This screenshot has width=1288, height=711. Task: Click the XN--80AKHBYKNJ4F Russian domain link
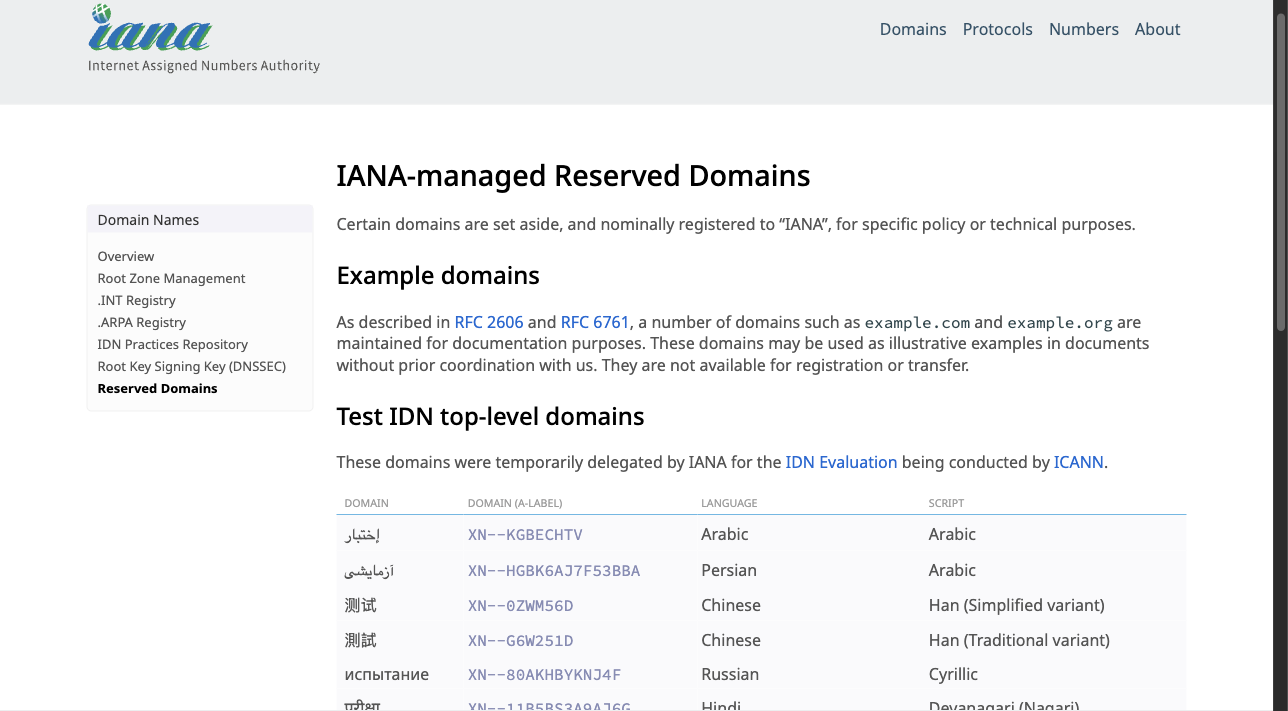[x=544, y=675]
